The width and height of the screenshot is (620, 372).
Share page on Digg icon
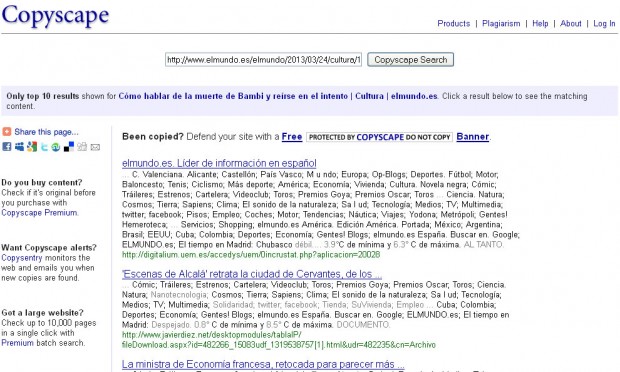point(82,147)
